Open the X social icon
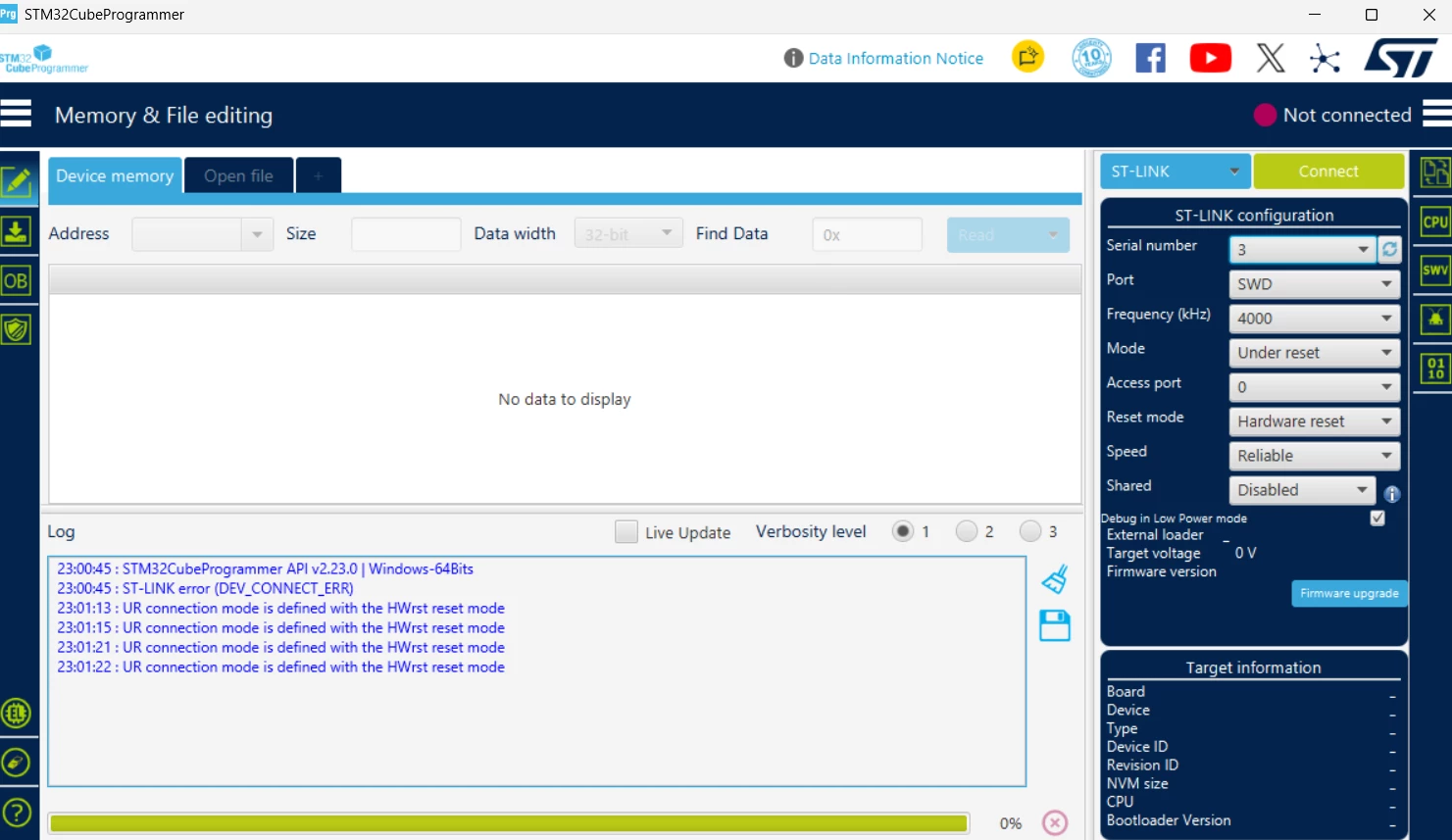 (1271, 58)
